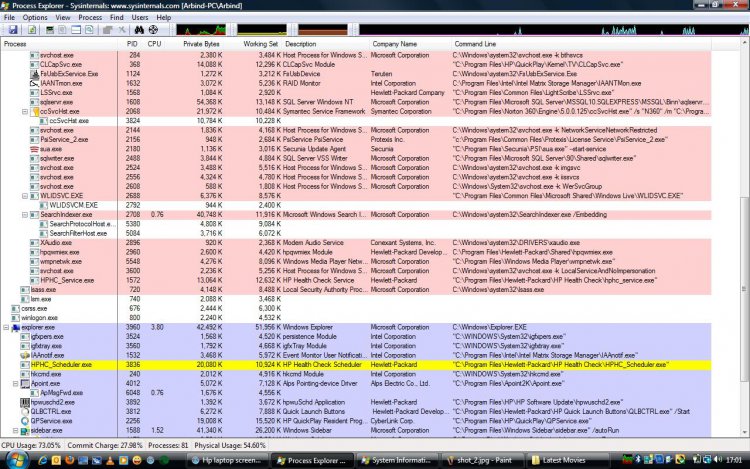Launch Firefox from quick launch
This screenshot has height=469, width=750.
tap(69, 460)
